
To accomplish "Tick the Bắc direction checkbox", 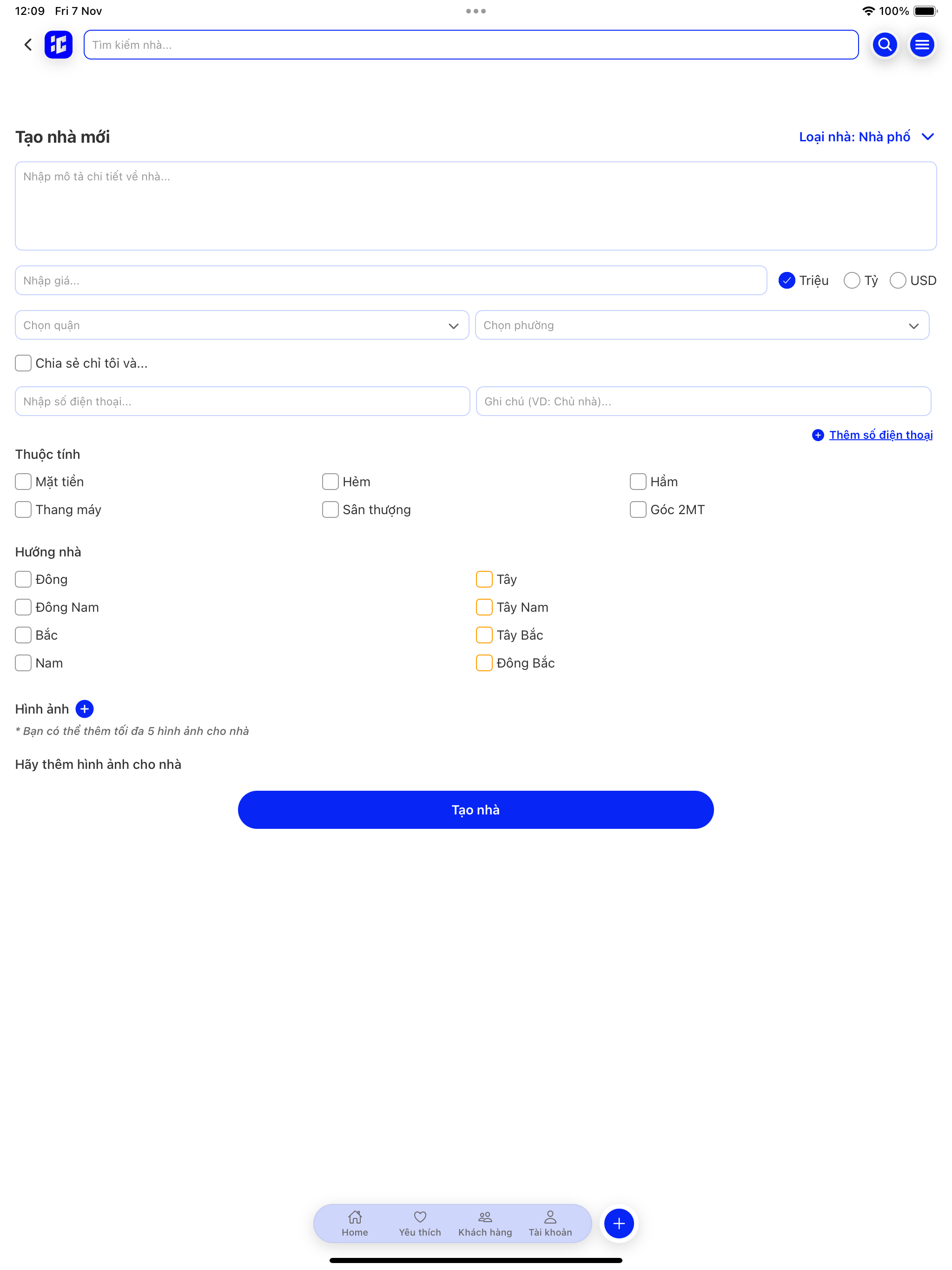I will coord(23,635).
